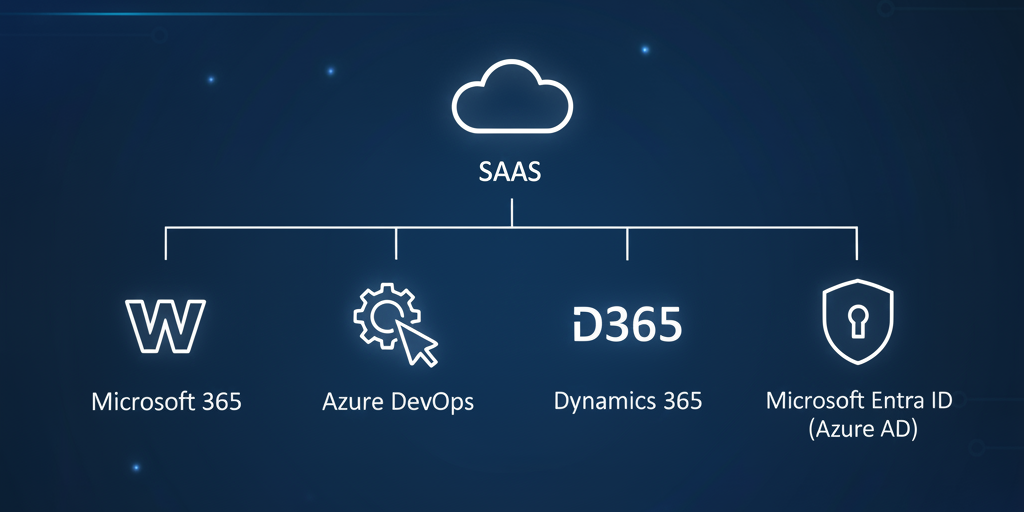Viewport: 1024px width, 512px height.
Task: Select the Azure DevOps text label
Action: point(398,402)
